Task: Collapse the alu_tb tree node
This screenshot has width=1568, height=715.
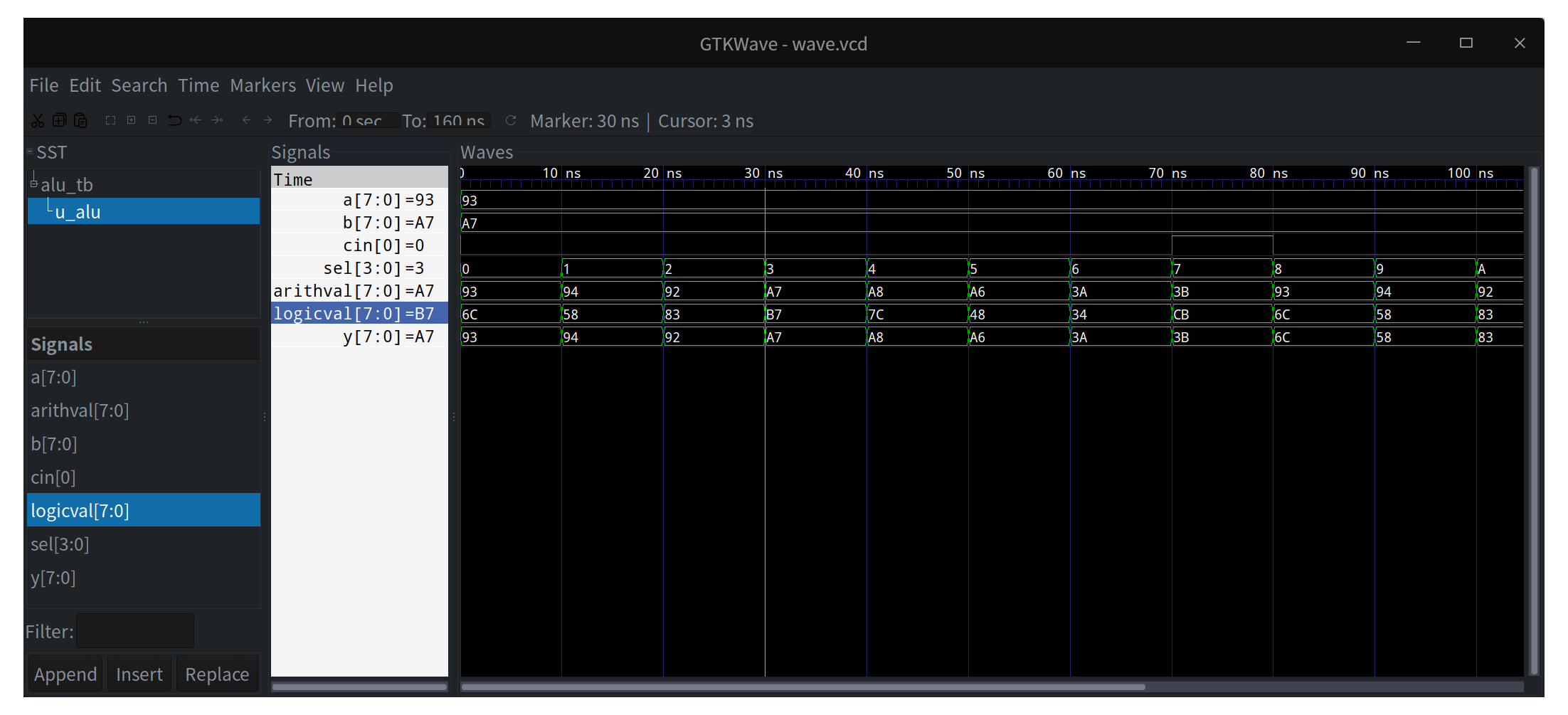Action: [x=34, y=184]
